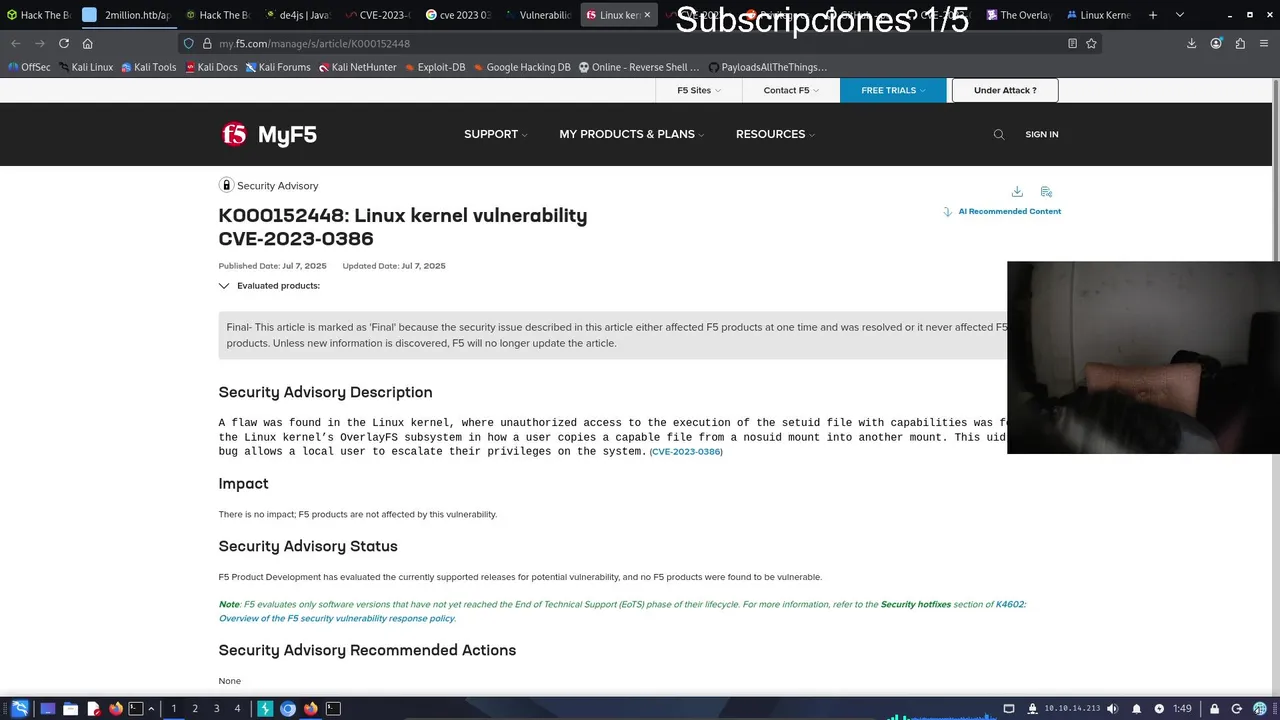Switch to The Overlay tab
Viewport: 1280px width, 720px height.
[1018, 15]
